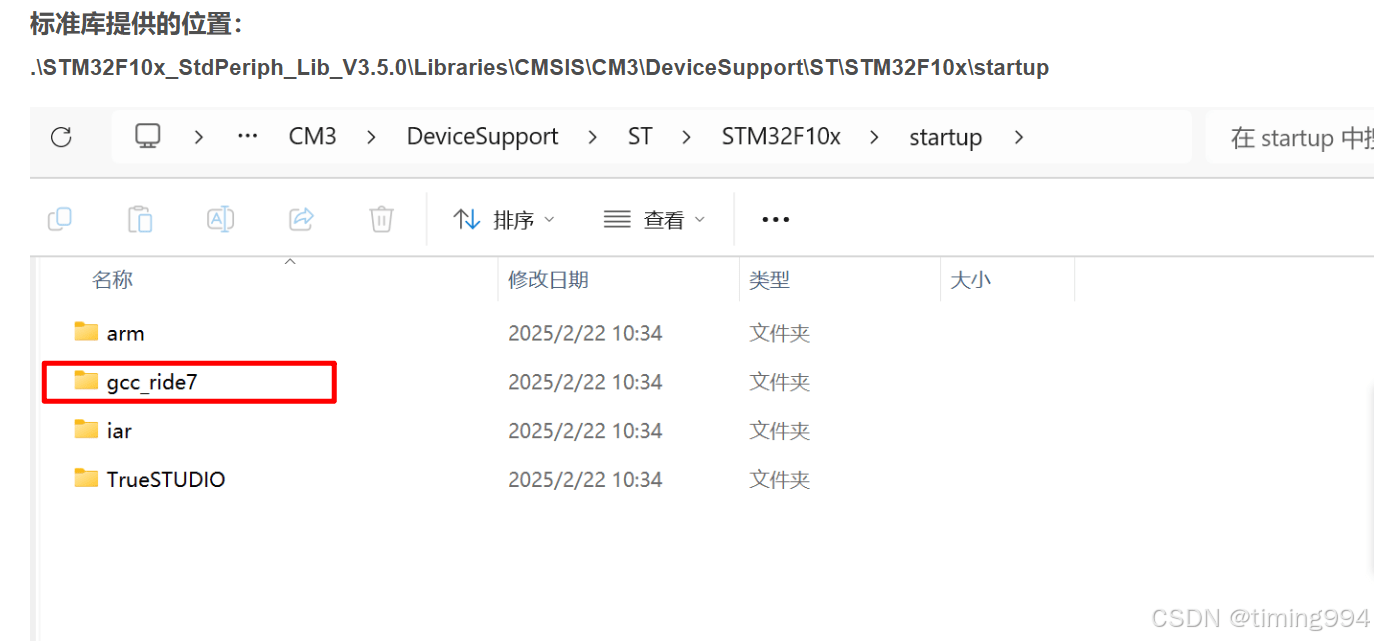Click the copy icon in toolbar
This screenshot has height=641, width=1374.
pos(60,219)
